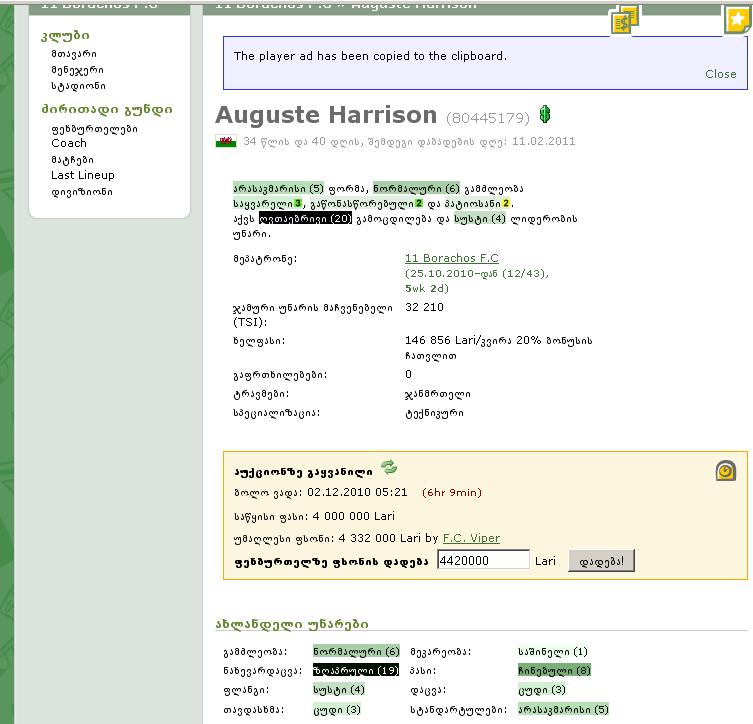Click the Wales flag icon
The height and width of the screenshot is (724, 753).
(226, 142)
